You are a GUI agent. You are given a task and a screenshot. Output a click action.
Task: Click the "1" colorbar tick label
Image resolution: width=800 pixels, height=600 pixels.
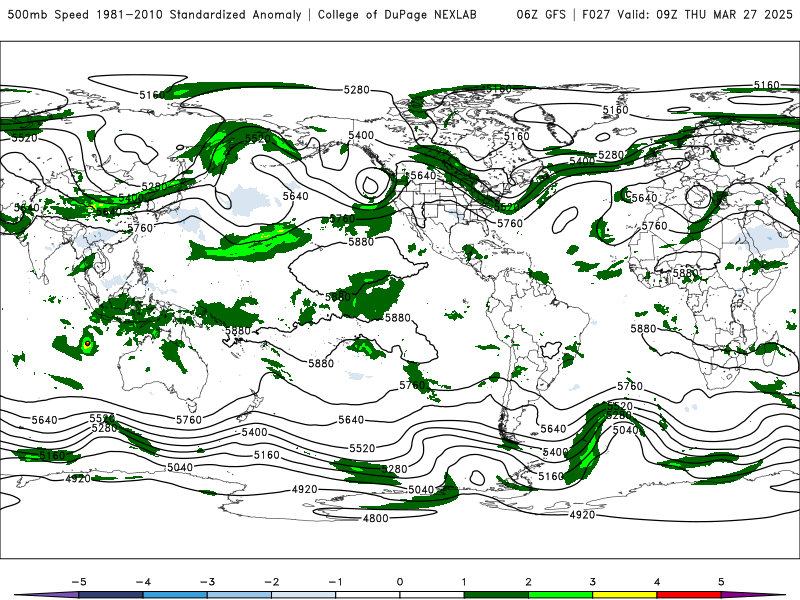point(464,582)
